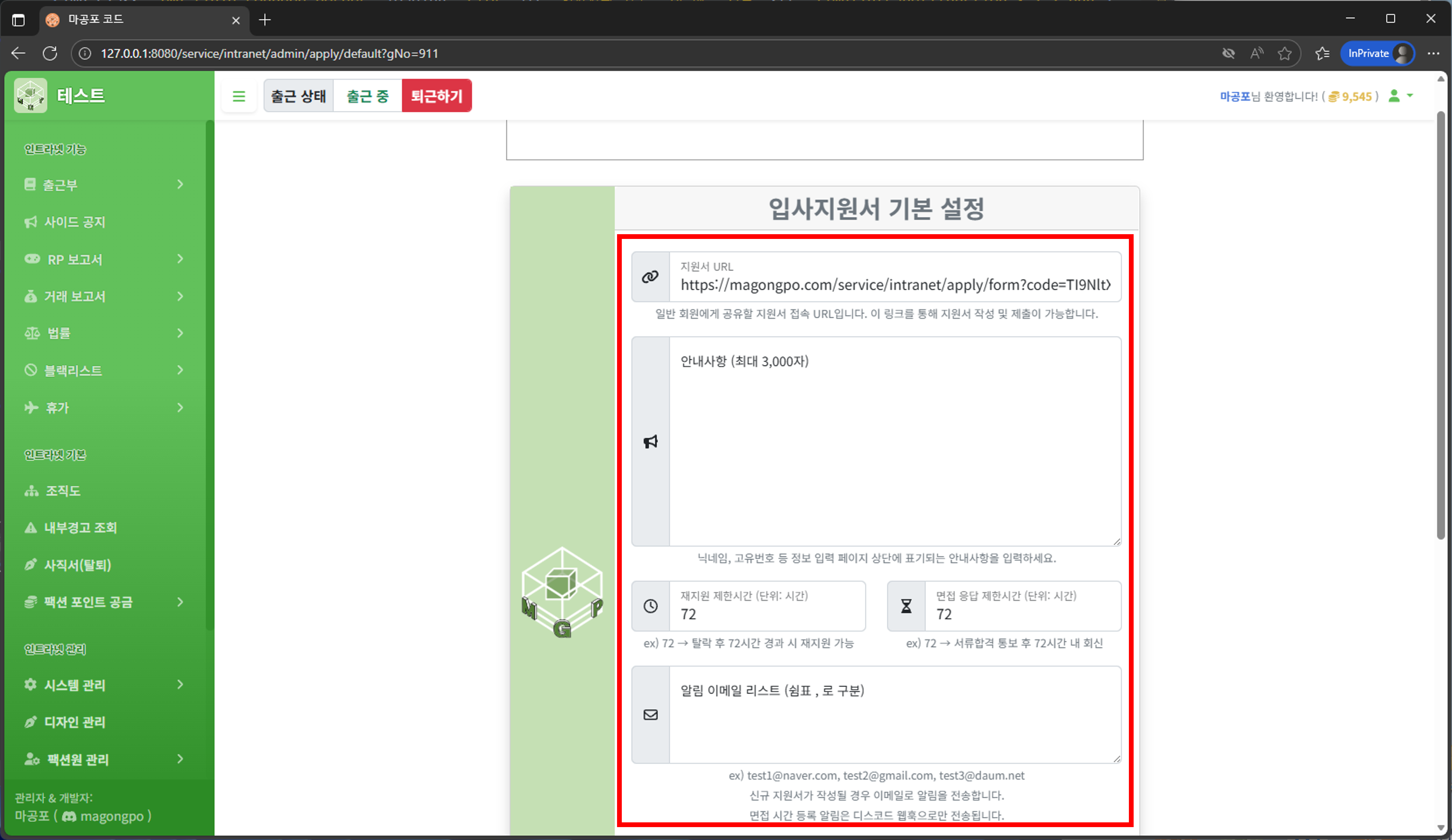Image resolution: width=1452 pixels, height=840 pixels.
Task: Select the megaphone icon next to 안내사항
Action: (x=651, y=441)
